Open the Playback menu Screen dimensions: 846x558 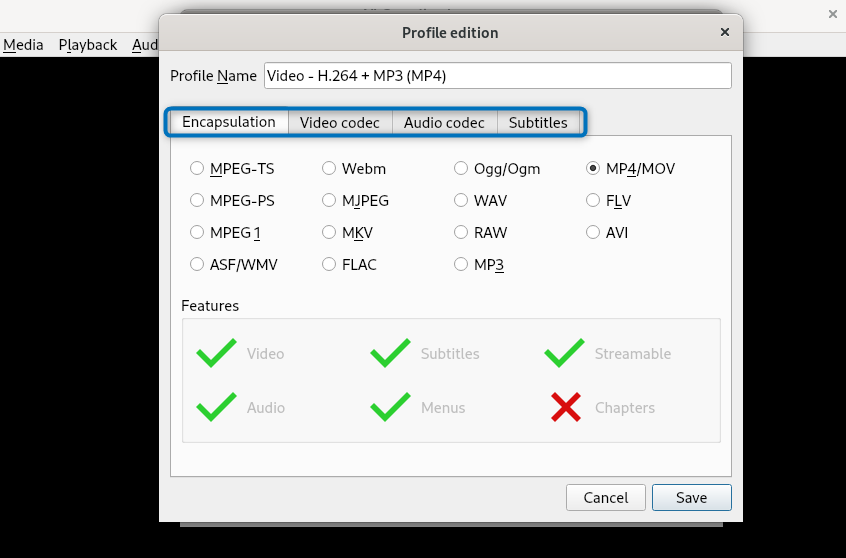pos(88,45)
